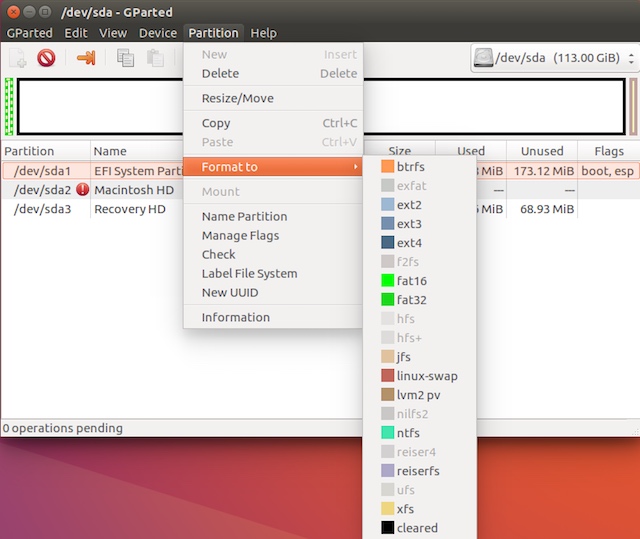Click the boot, esp flags cell
This screenshot has width=640, height=539.
[x=607, y=171]
